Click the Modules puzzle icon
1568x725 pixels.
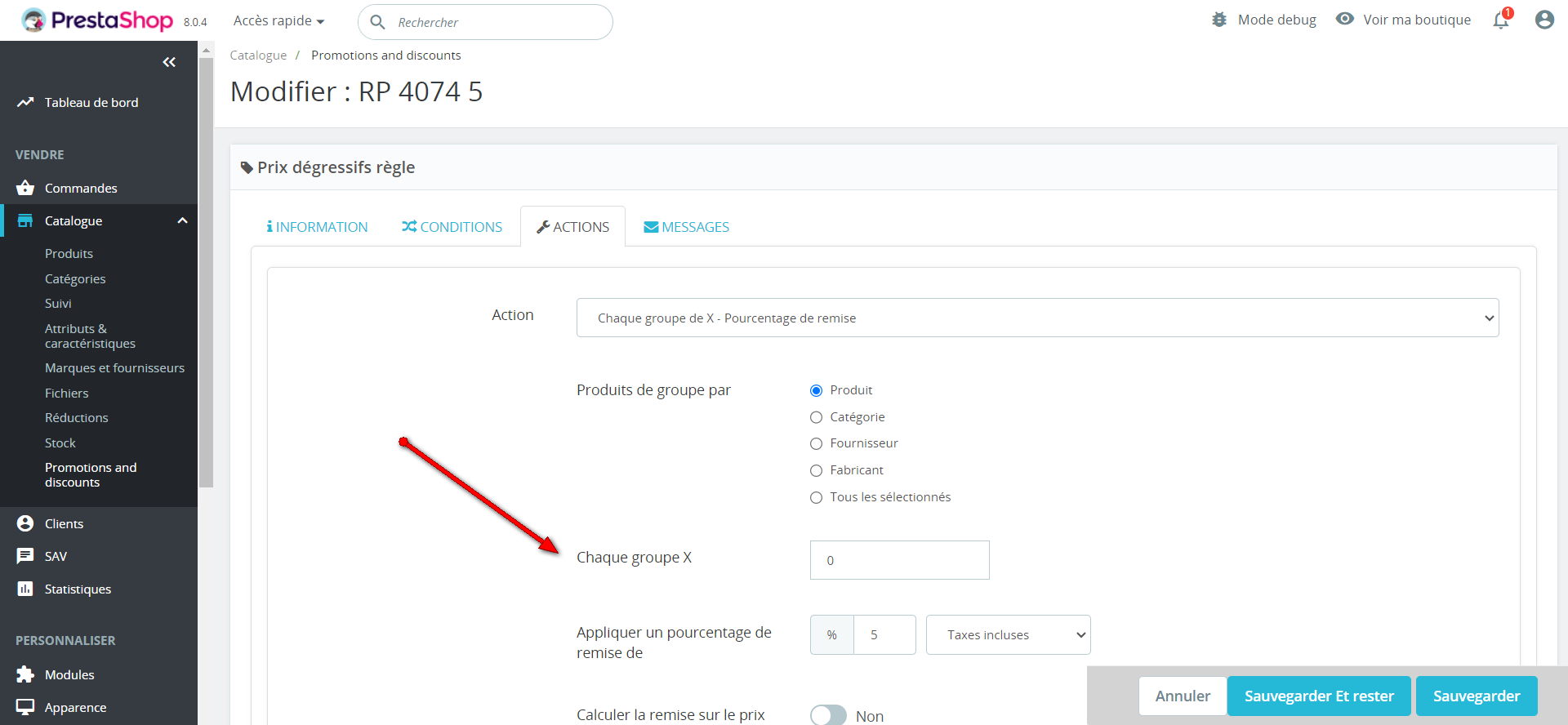(x=25, y=674)
